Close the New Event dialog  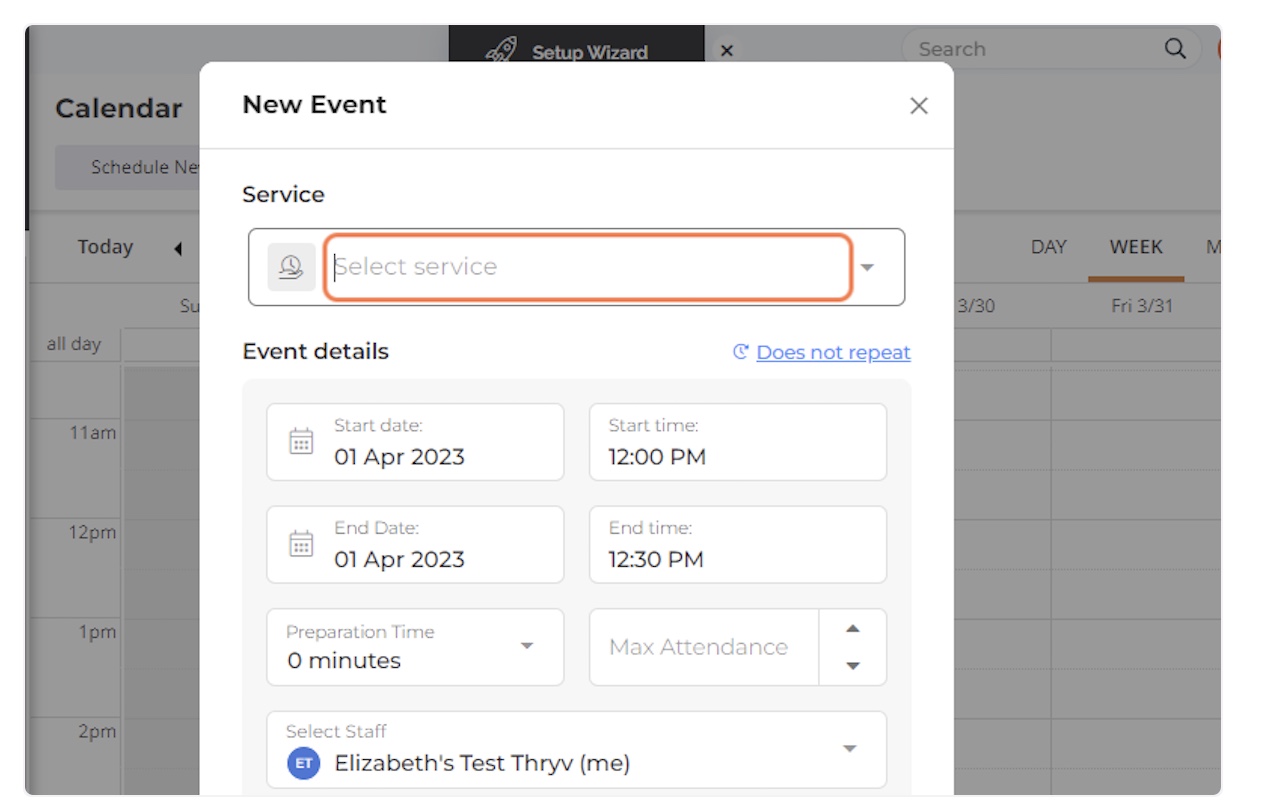coord(918,106)
